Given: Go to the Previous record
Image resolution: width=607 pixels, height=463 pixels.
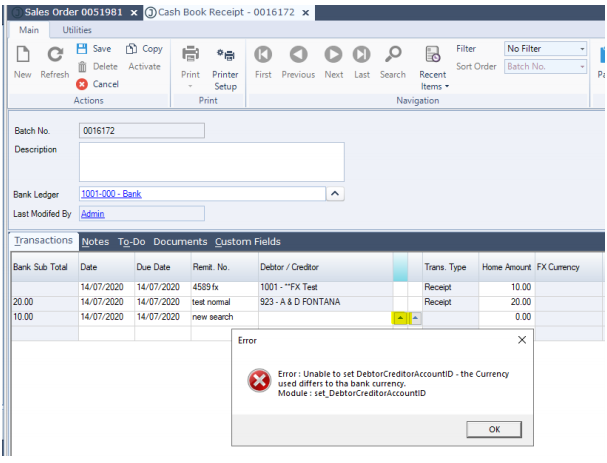Looking at the screenshot, I should pos(298,62).
